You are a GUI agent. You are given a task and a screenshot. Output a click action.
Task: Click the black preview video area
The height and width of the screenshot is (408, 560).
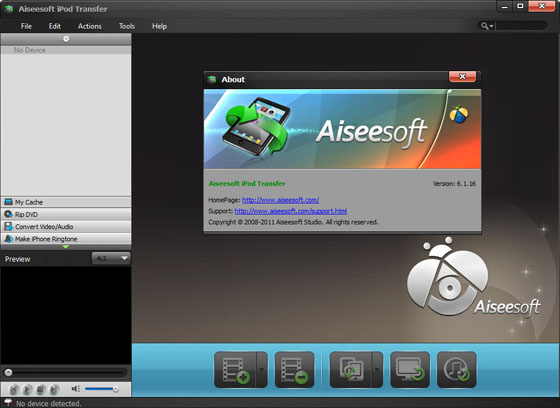[66, 315]
